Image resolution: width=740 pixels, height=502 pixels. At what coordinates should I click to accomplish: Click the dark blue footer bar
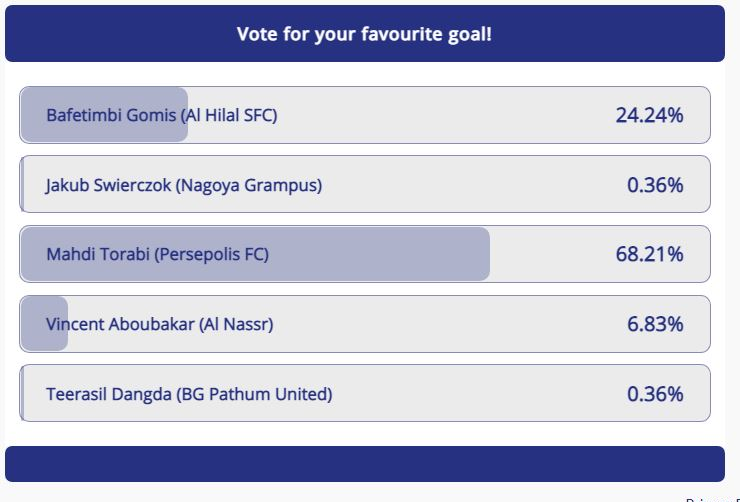pos(364,464)
